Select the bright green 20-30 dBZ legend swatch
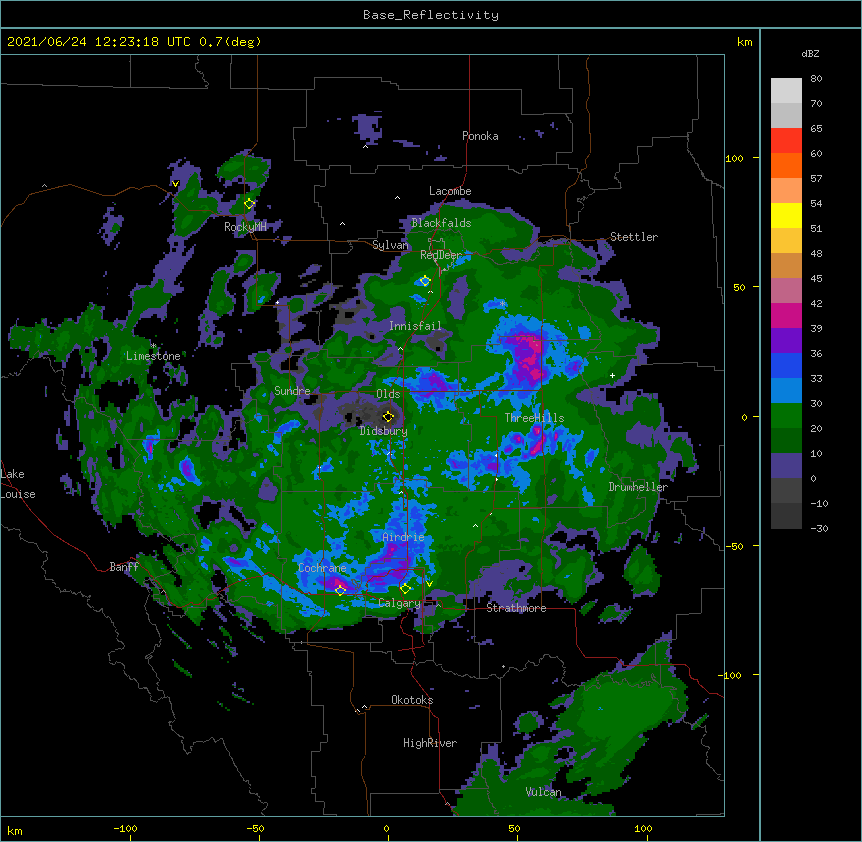Screen dimensions: 862x842 (786, 416)
